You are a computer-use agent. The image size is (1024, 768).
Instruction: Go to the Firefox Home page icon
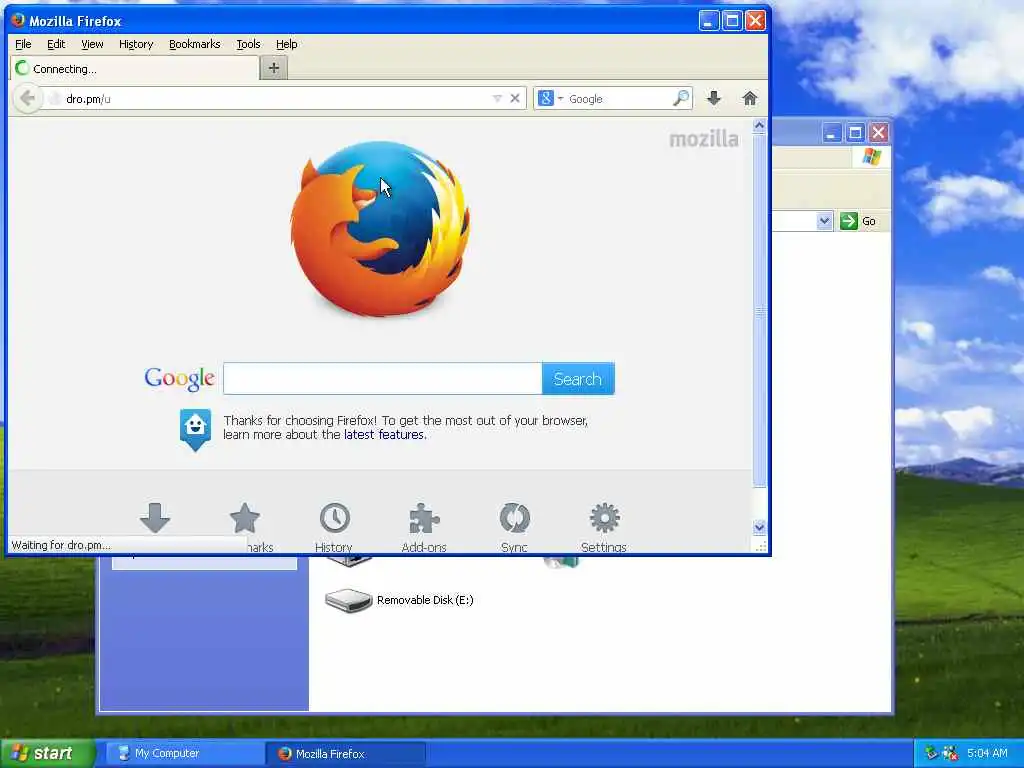point(750,99)
